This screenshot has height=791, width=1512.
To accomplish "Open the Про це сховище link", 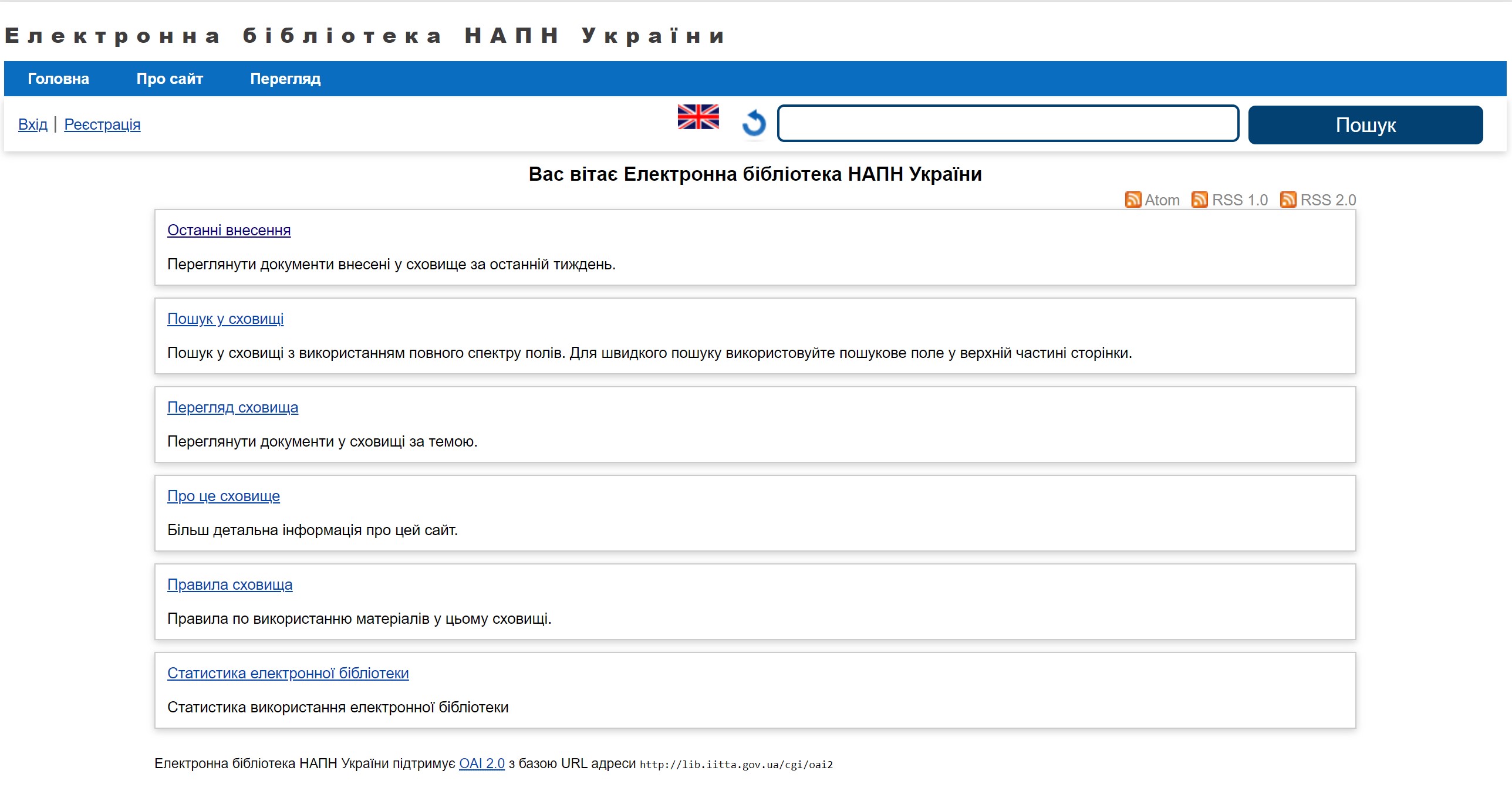I will click(224, 496).
